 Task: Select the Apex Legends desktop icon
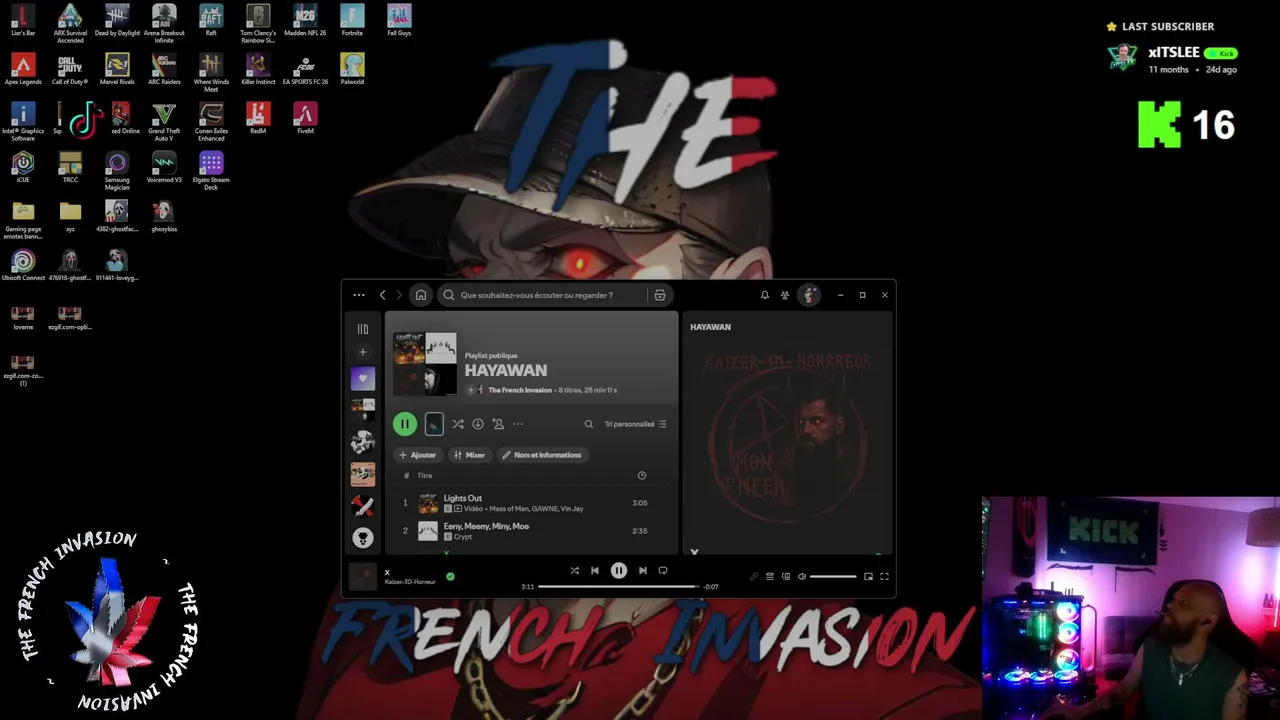pyautogui.click(x=23, y=69)
